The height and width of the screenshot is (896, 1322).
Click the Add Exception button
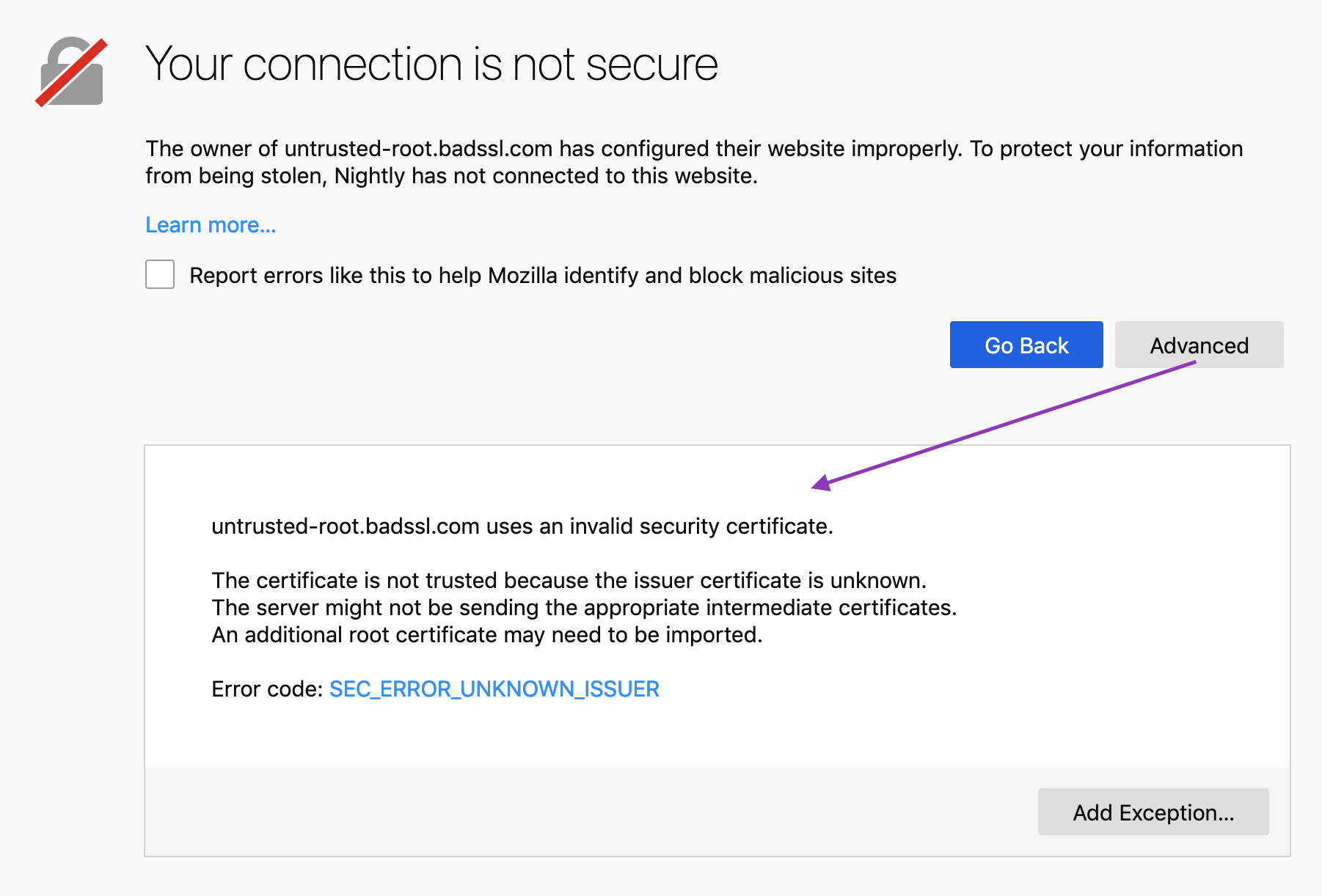pos(1153,812)
